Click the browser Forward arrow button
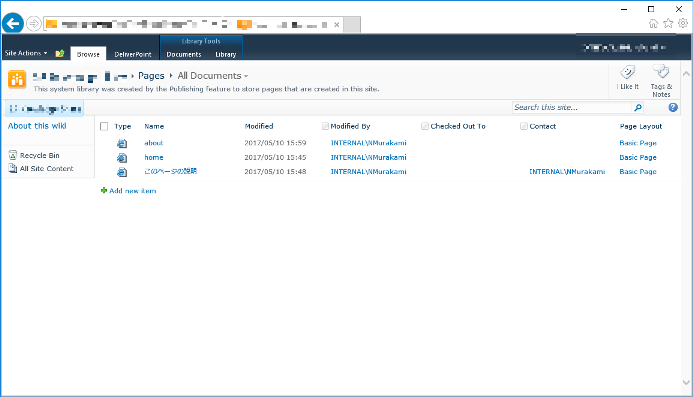This screenshot has width=693, height=397. click(x=34, y=24)
